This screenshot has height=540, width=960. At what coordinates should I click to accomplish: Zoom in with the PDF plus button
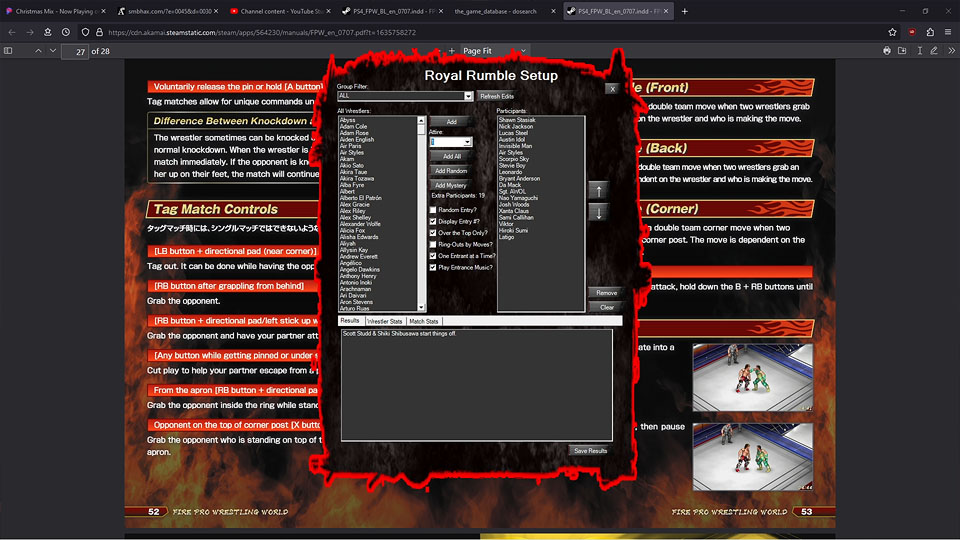coord(452,51)
